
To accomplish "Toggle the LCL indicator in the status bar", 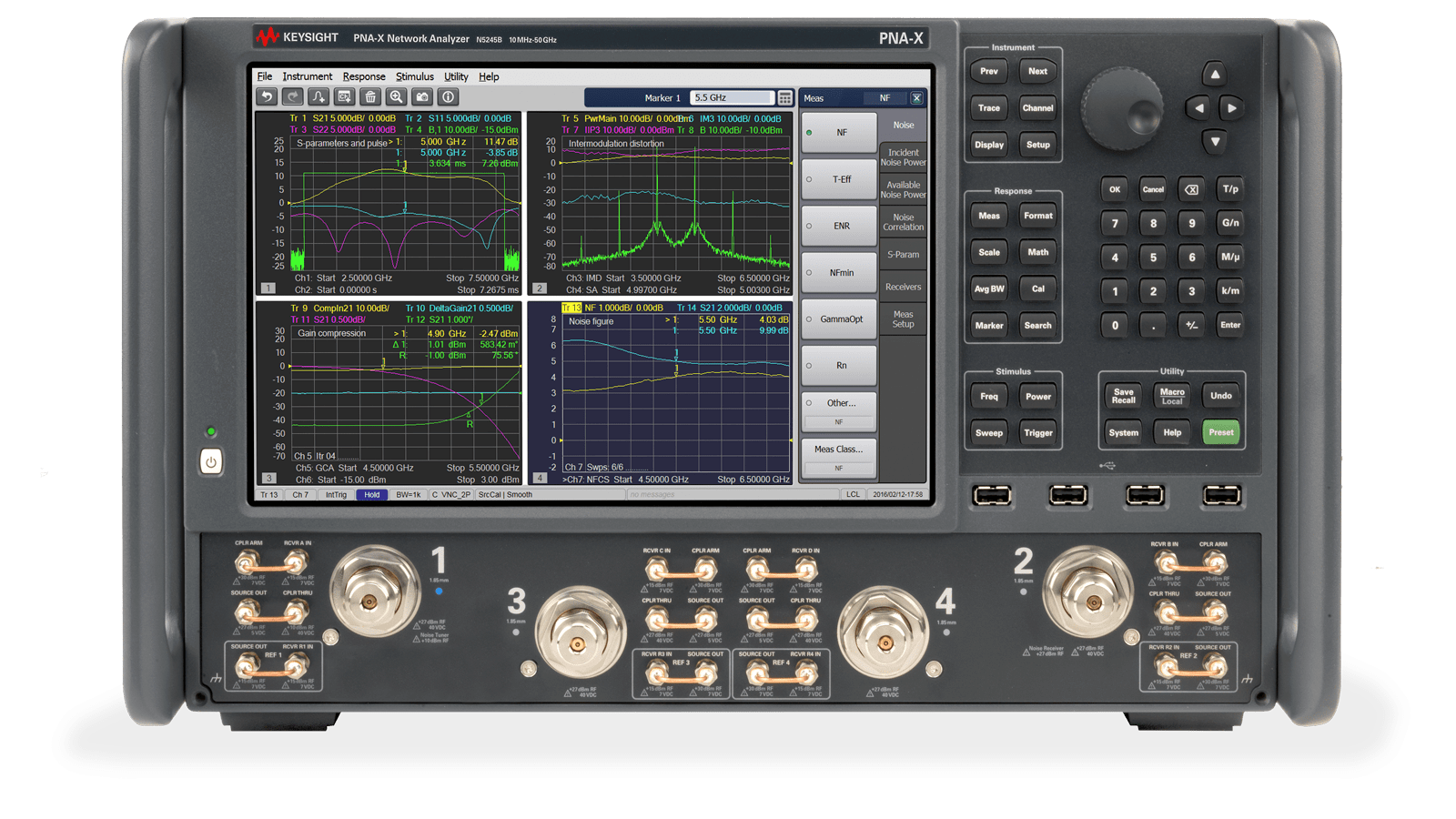I will pos(853,495).
